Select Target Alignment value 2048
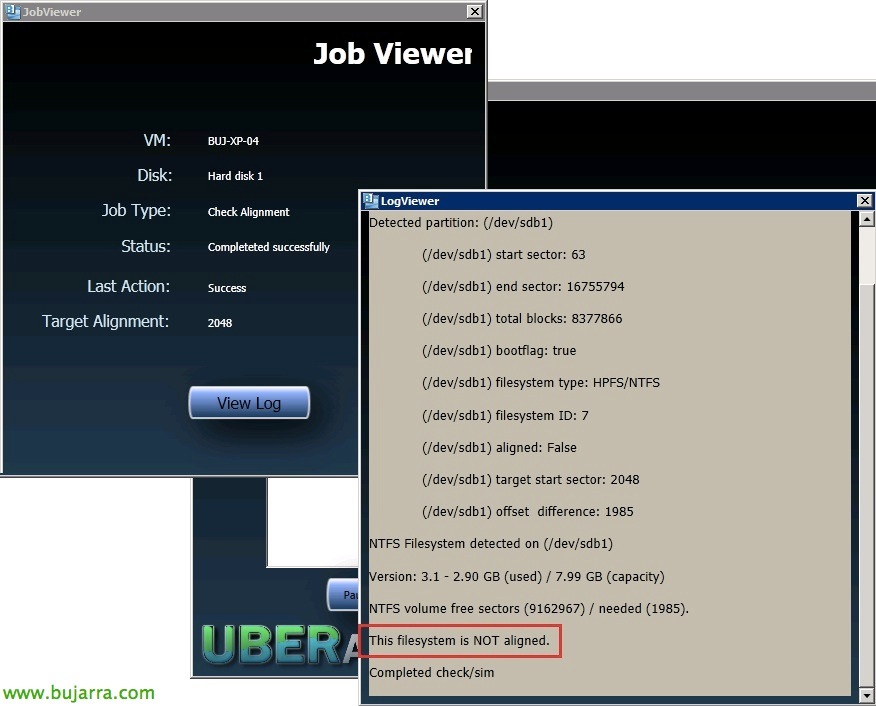The width and height of the screenshot is (876, 706). [220, 323]
